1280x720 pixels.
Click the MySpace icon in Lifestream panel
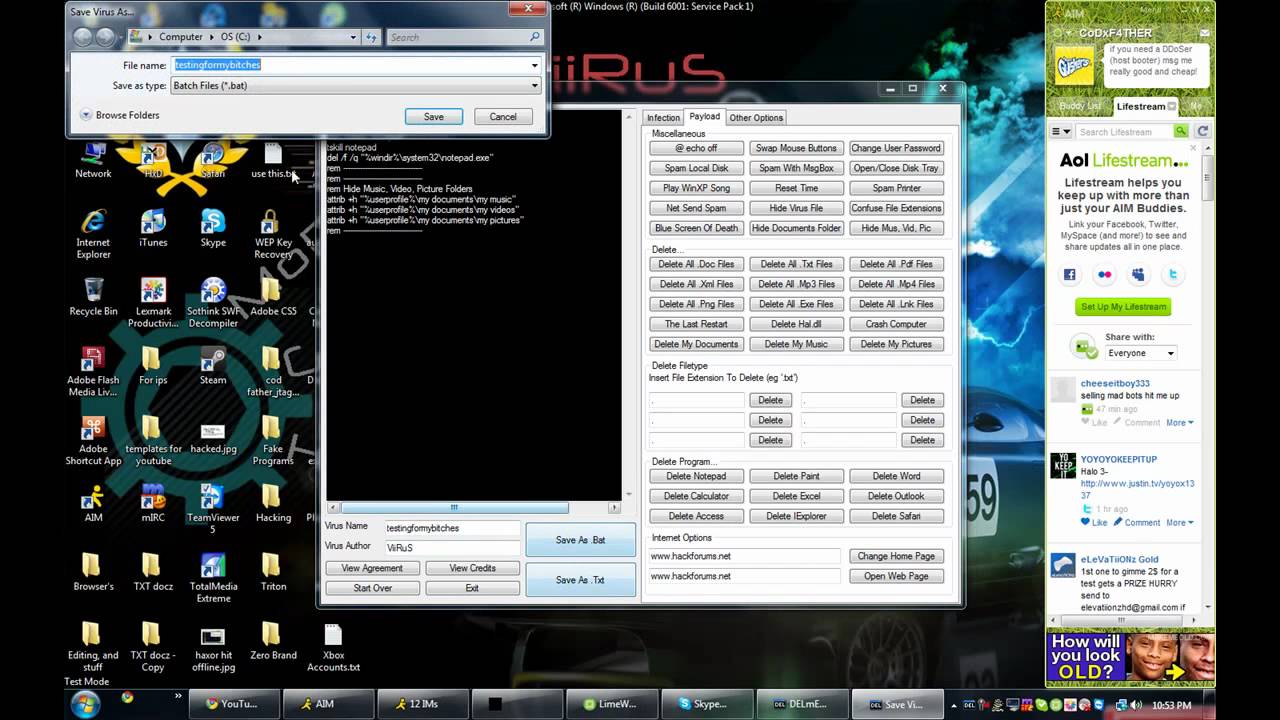coord(1138,275)
